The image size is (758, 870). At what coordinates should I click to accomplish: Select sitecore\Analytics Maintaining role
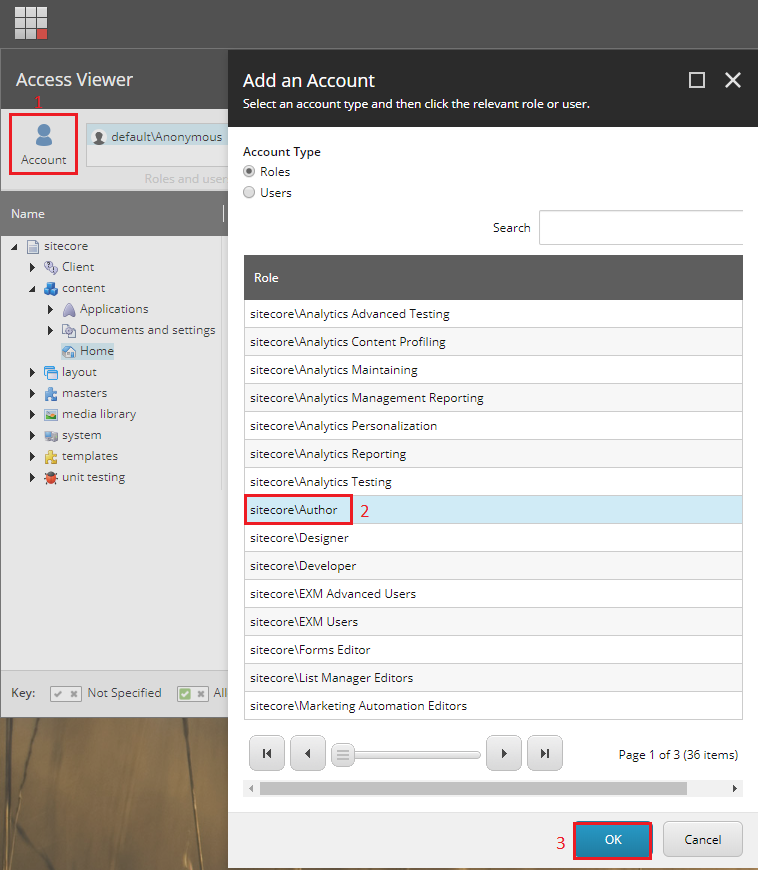[493, 370]
